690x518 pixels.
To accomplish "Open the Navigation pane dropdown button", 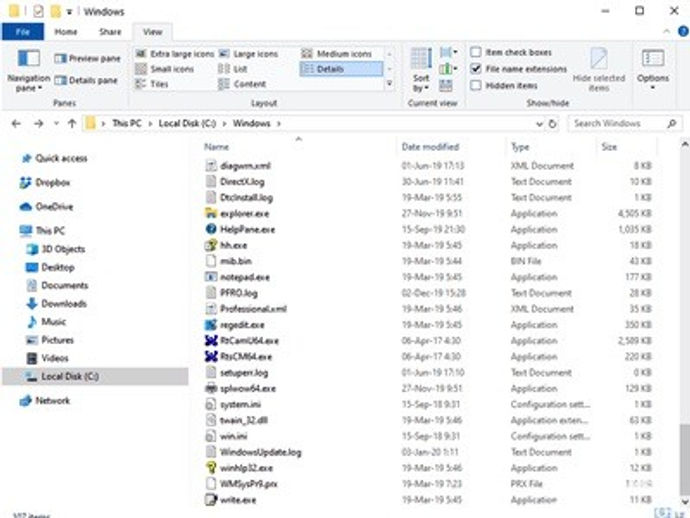I will [x=29, y=70].
